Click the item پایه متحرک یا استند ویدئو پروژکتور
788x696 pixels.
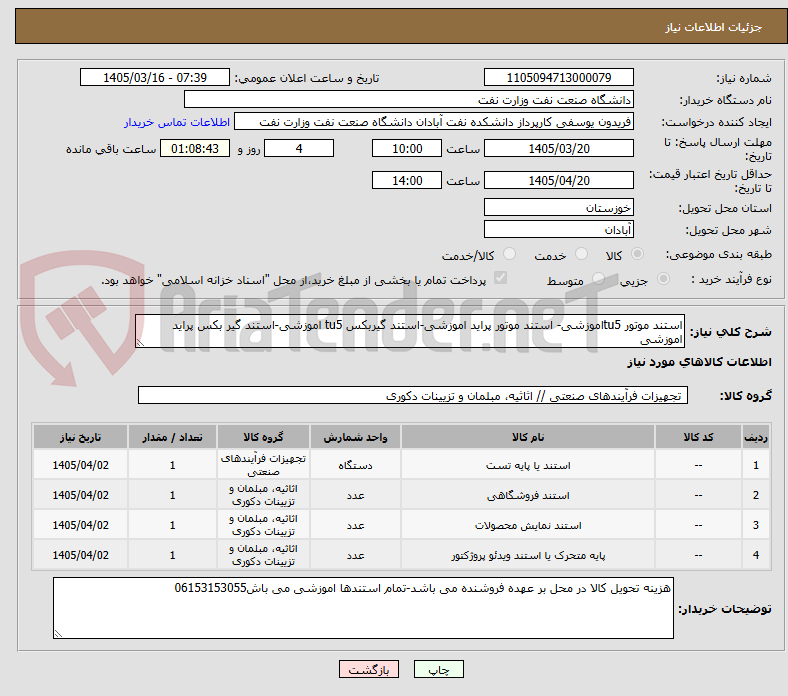click(528, 555)
